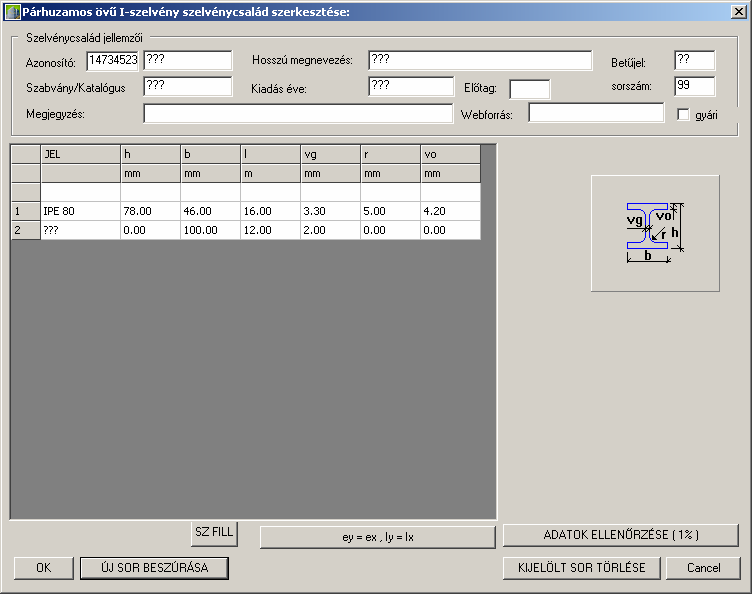Image resolution: width=752 pixels, height=594 pixels.
Task: Click the I-section profile diagram thumbnail
Action: tap(655, 233)
